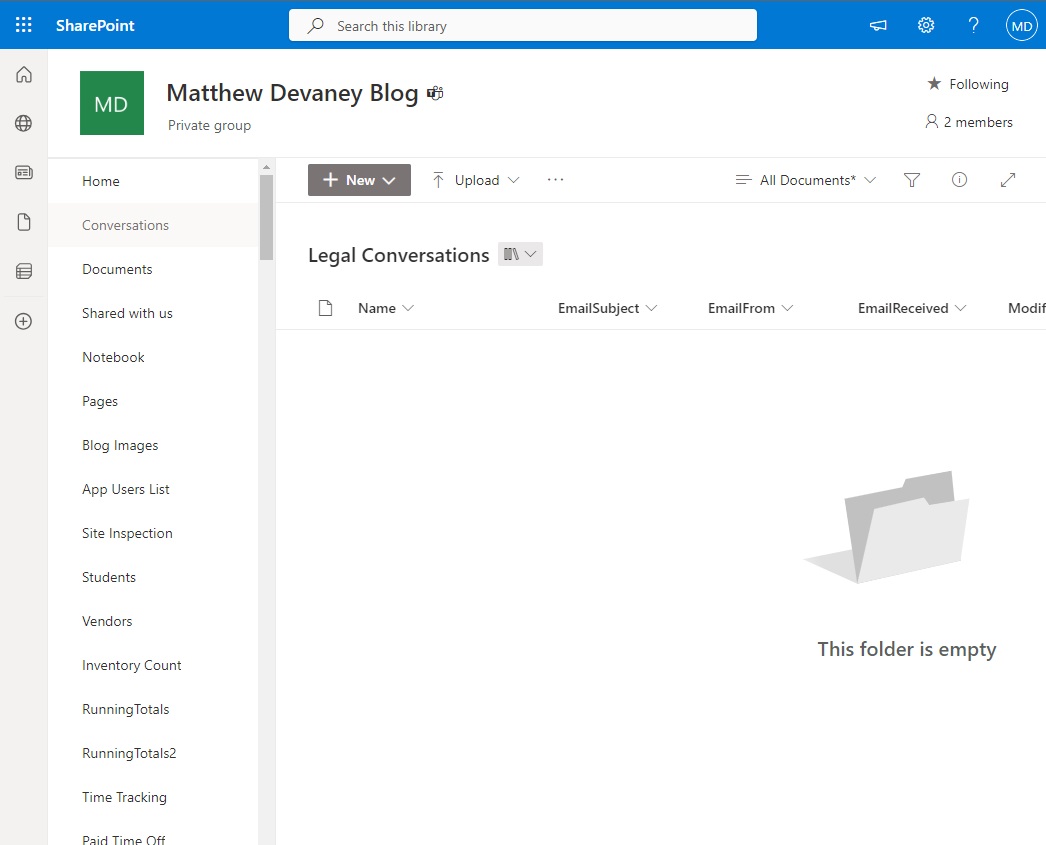The width and height of the screenshot is (1046, 845).
Task: Click the help question mark icon
Action: tap(974, 25)
